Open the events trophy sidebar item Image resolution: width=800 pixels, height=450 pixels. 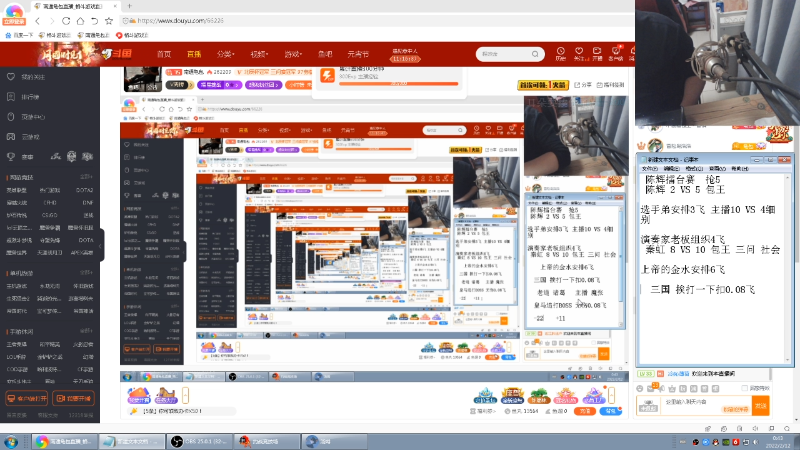click(20, 157)
